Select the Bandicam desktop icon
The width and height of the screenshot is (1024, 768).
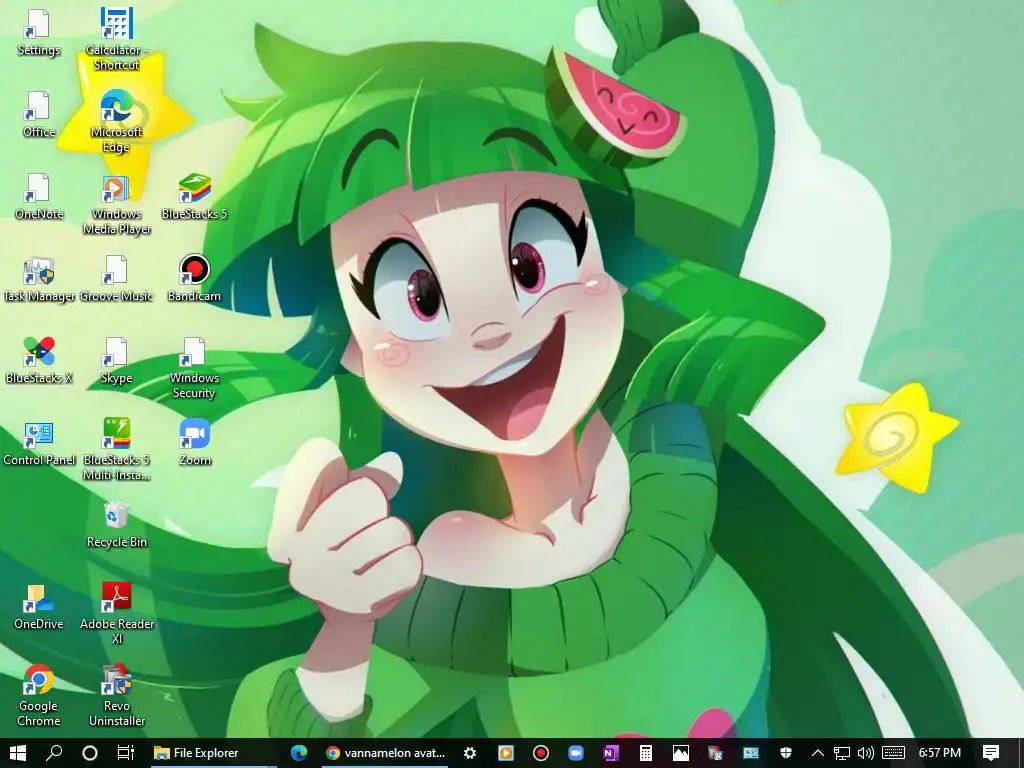tap(194, 279)
